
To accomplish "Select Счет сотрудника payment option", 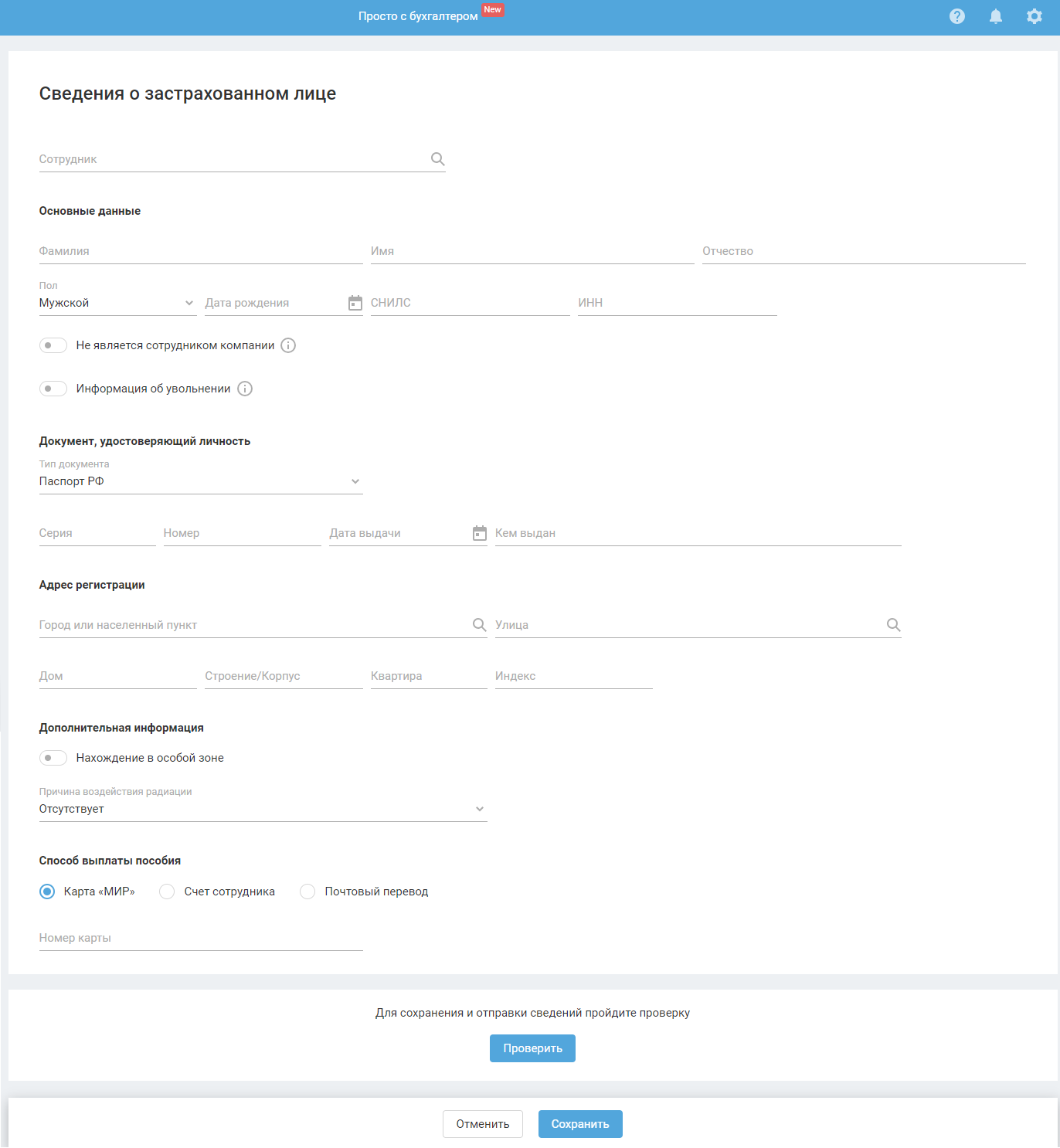I will (167, 892).
